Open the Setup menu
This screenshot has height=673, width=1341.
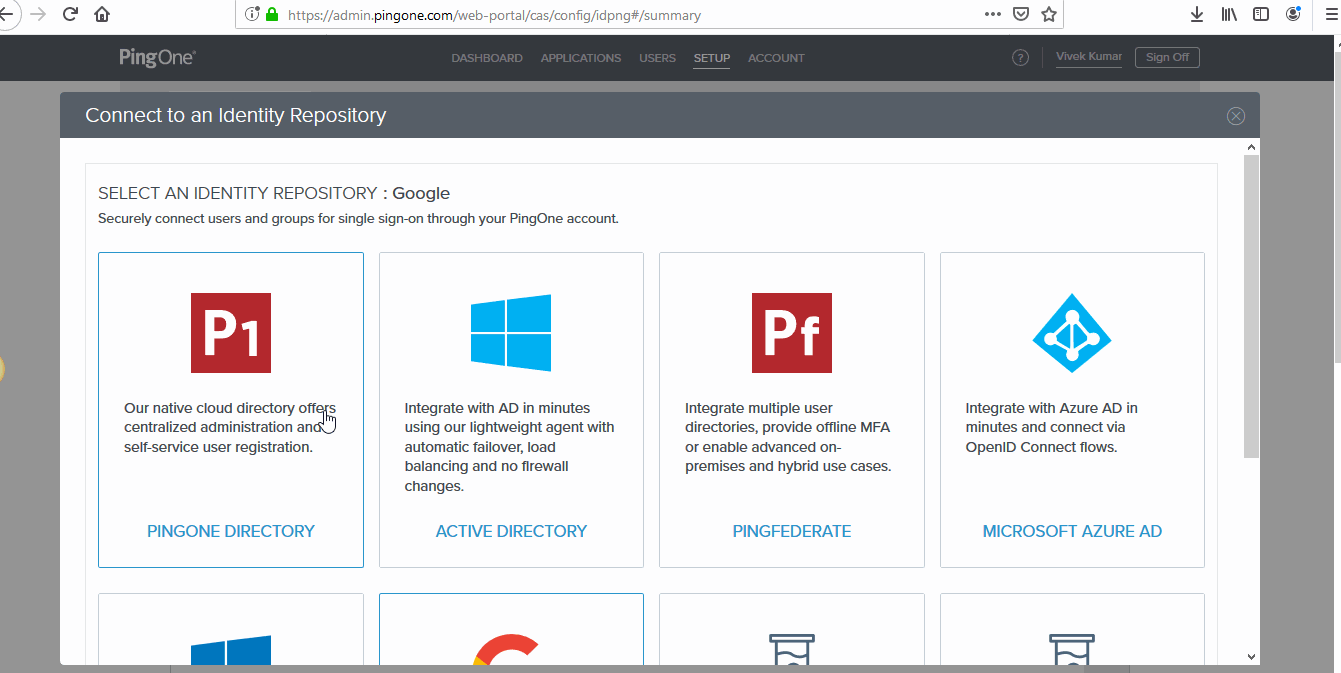coord(712,58)
